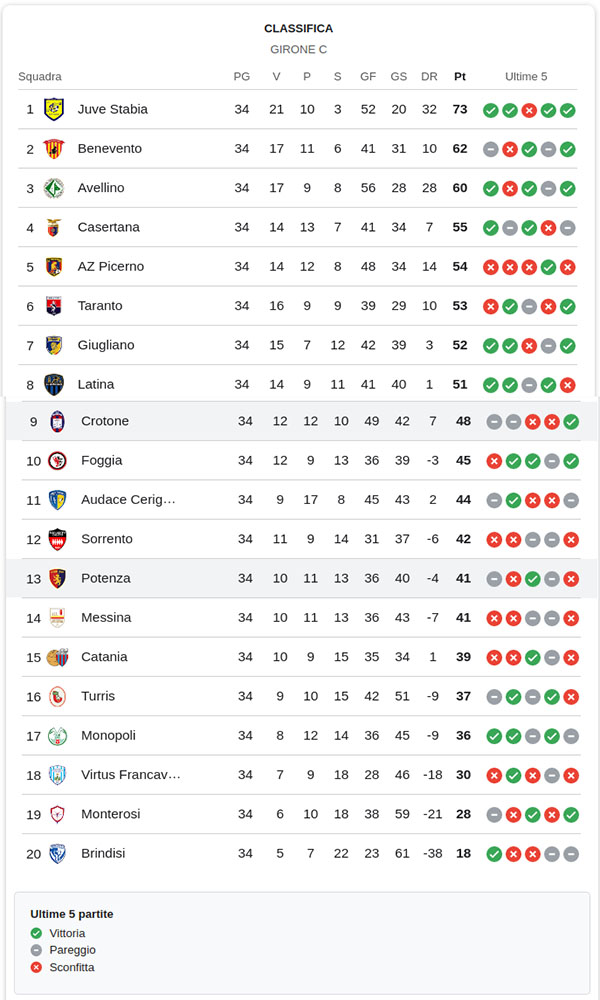Click the Foggia club logo

click(x=57, y=460)
